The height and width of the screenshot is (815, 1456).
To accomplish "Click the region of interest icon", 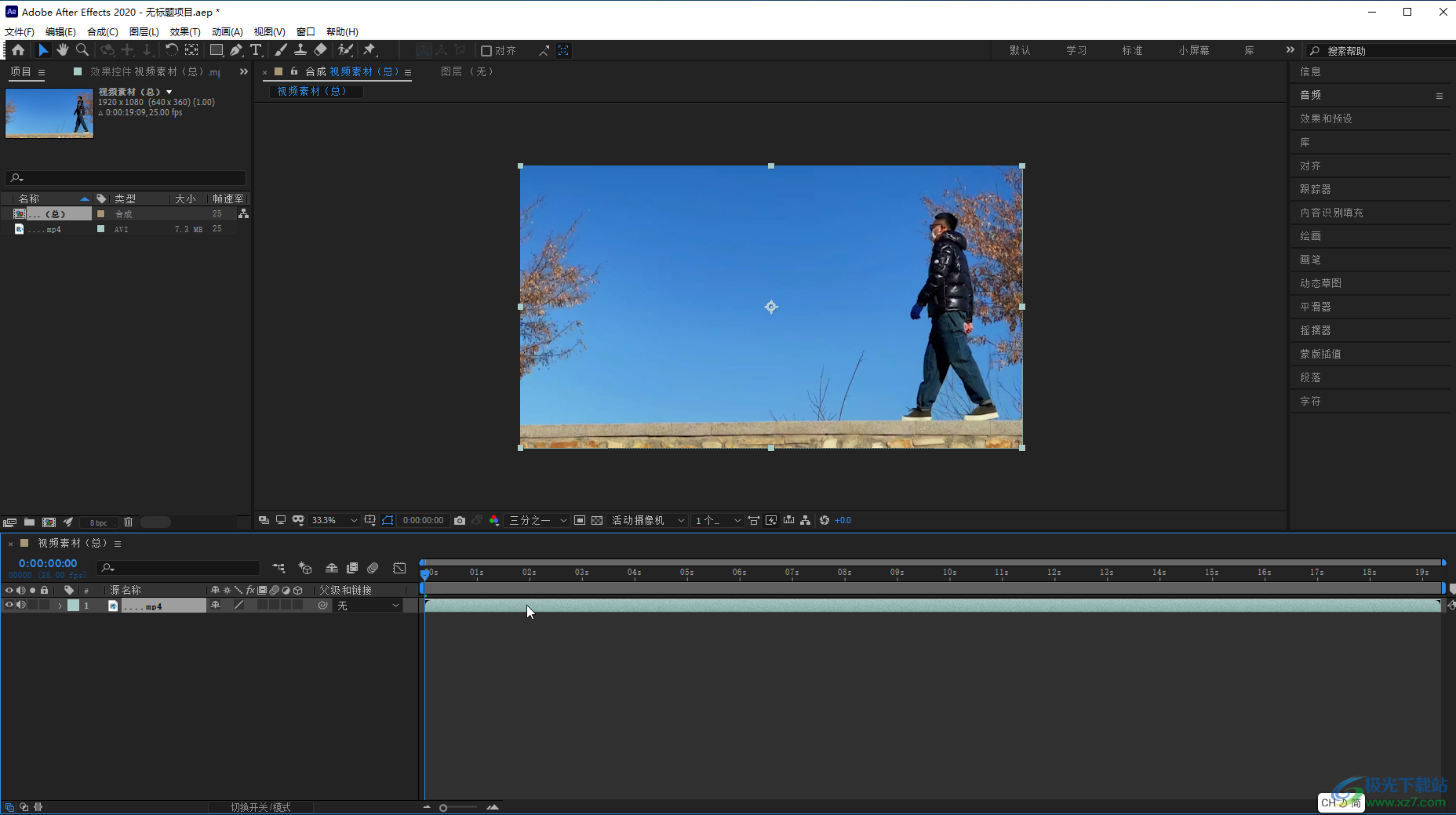I will pyautogui.click(x=580, y=521).
